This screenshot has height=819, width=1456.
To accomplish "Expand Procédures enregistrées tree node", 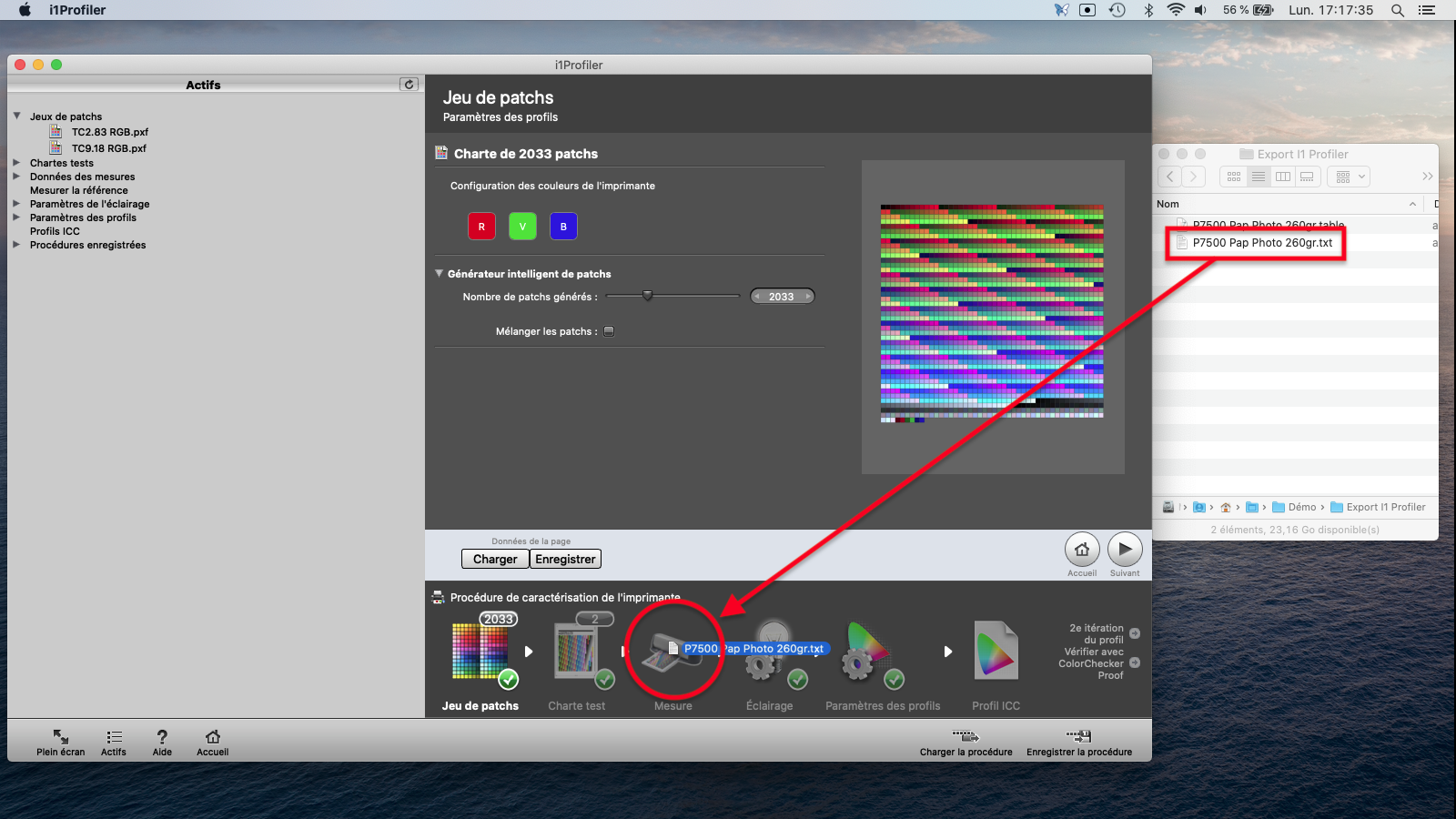I will pos(16,244).
